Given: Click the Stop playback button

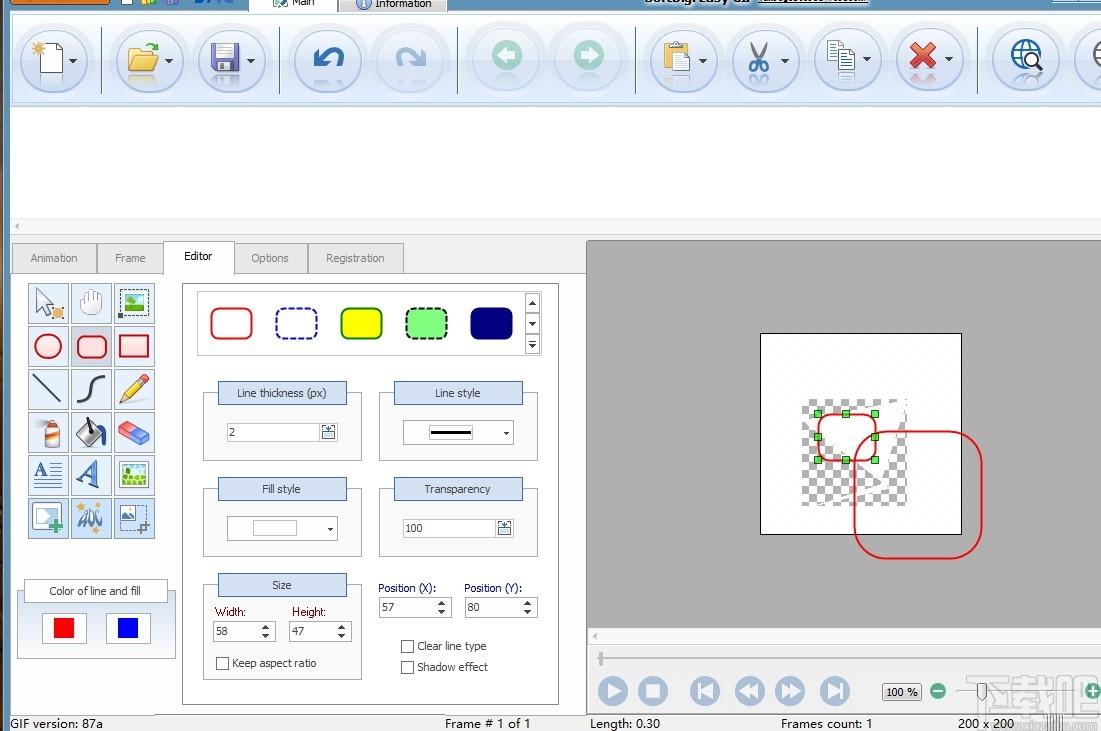Looking at the screenshot, I should pos(653,691).
